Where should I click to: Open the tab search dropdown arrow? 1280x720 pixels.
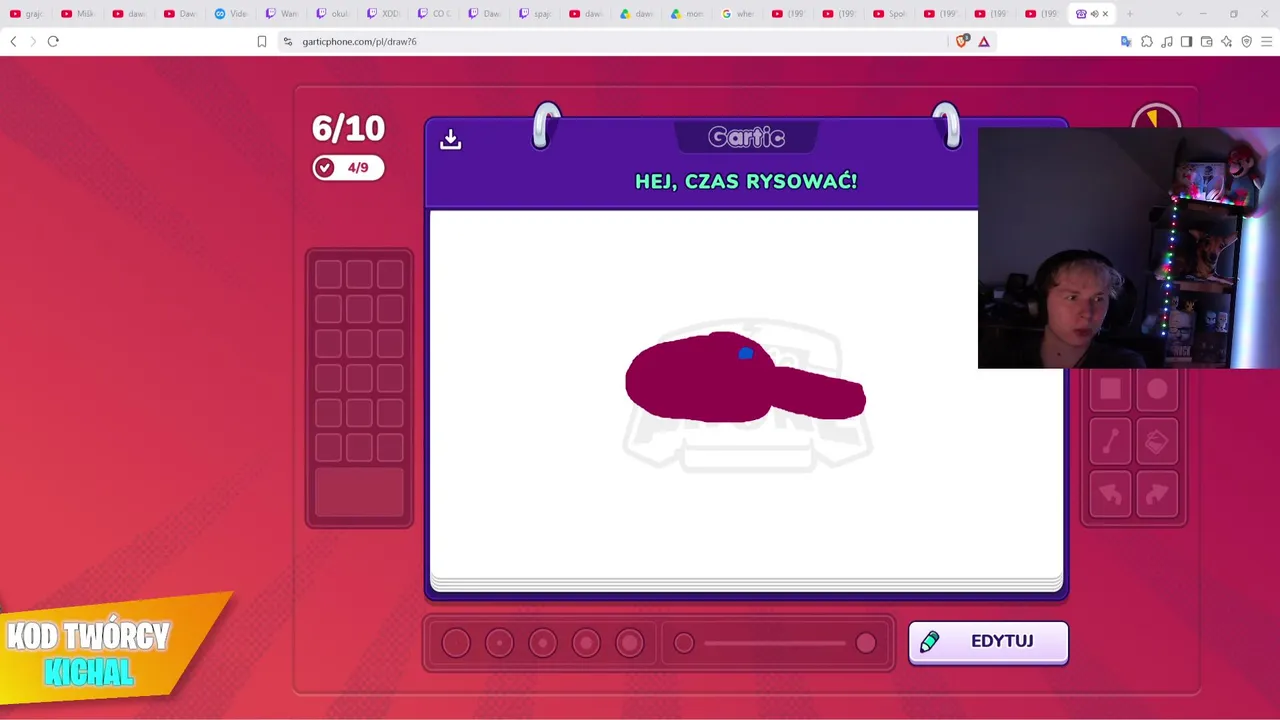[1179, 14]
